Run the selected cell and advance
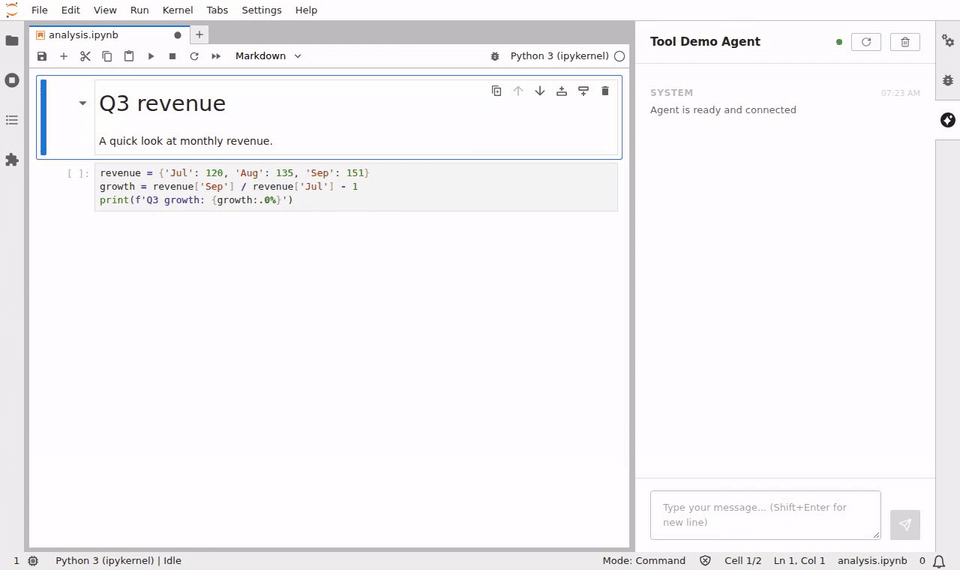Image resolution: width=960 pixels, height=570 pixels. coord(151,56)
